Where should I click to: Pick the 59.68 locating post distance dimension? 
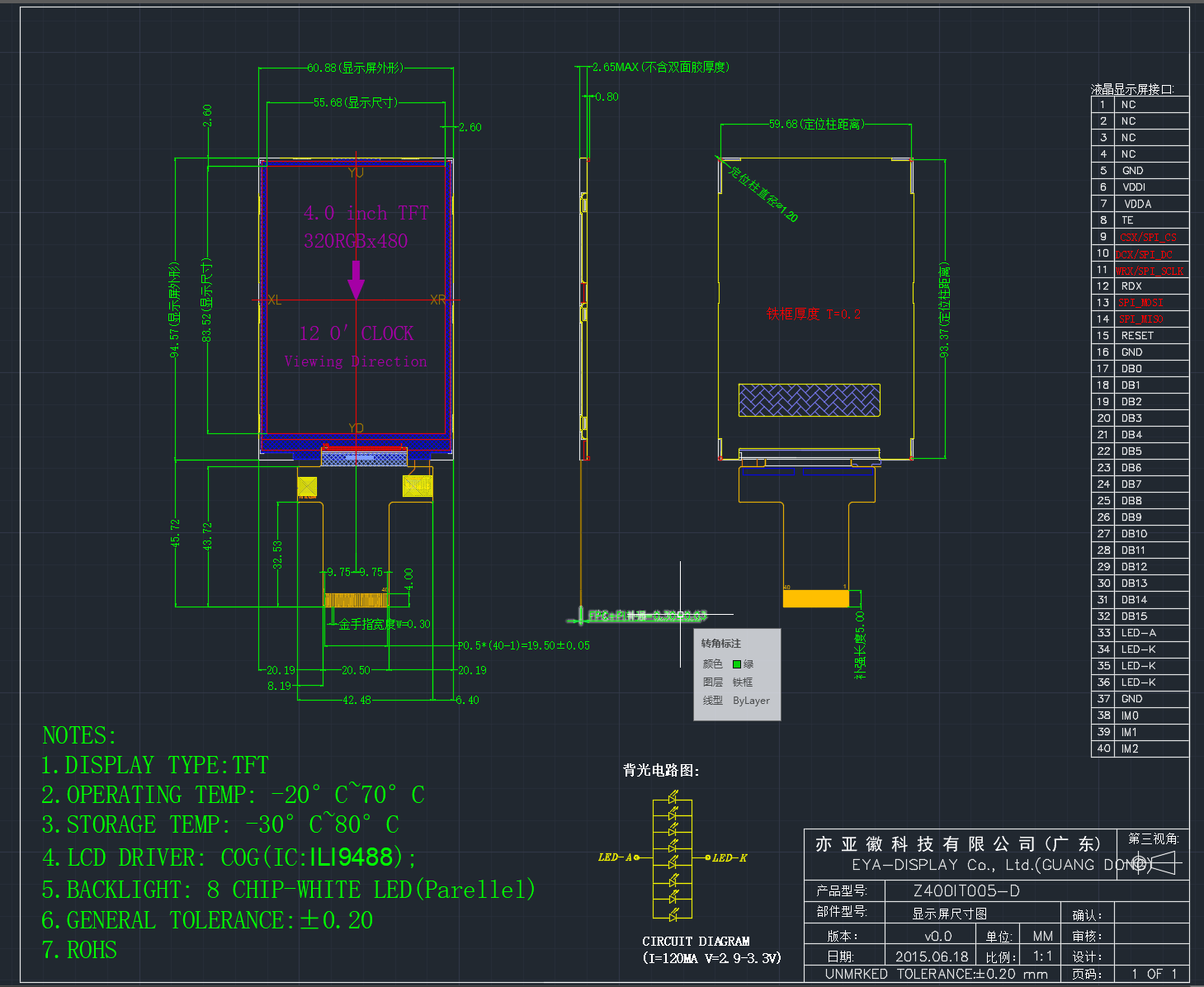pyautogui.click(x=816, y=124)
